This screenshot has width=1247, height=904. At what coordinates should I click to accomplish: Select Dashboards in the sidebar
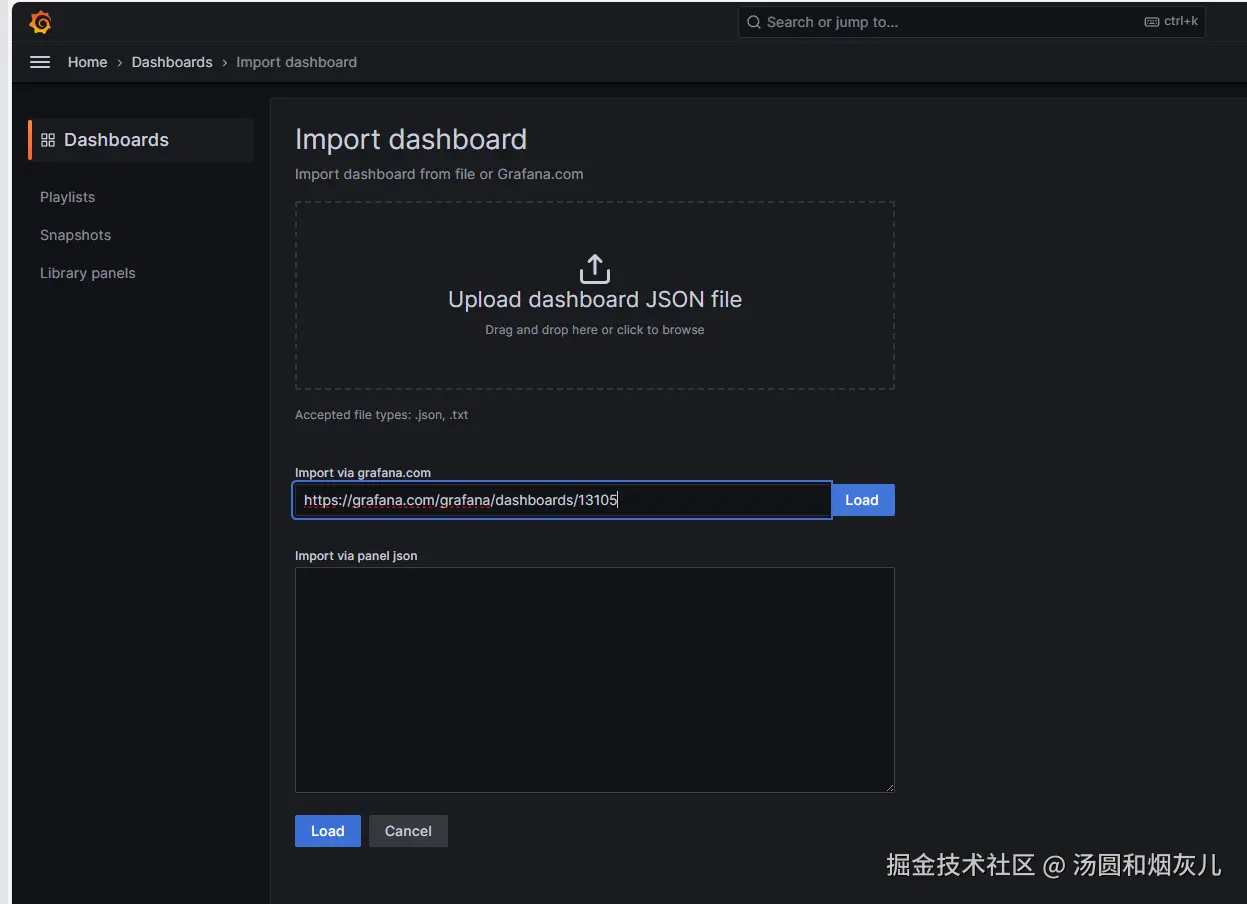coord(141,140)
